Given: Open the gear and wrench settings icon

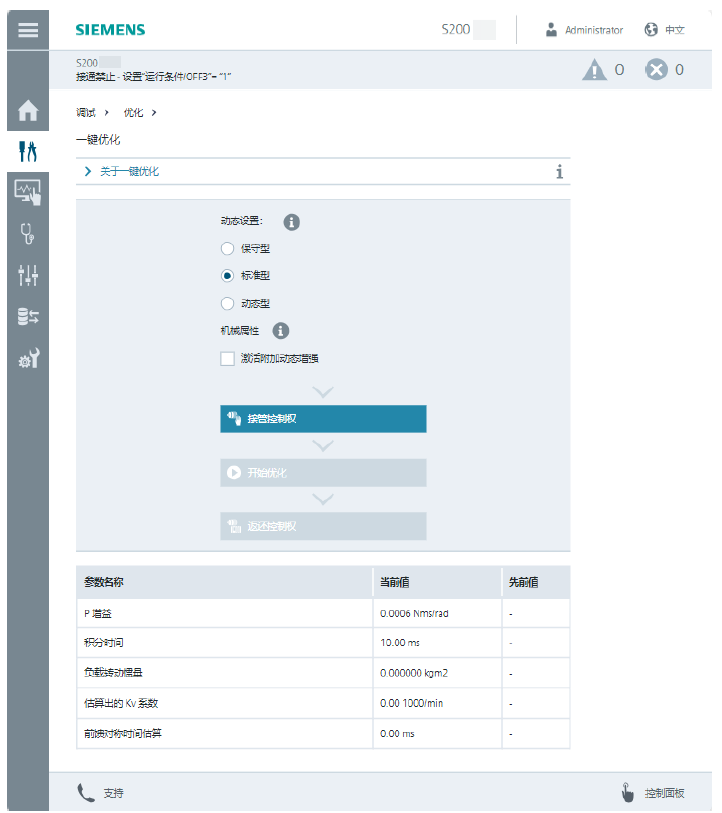Looking at the screenshot, I should [28, 359].
